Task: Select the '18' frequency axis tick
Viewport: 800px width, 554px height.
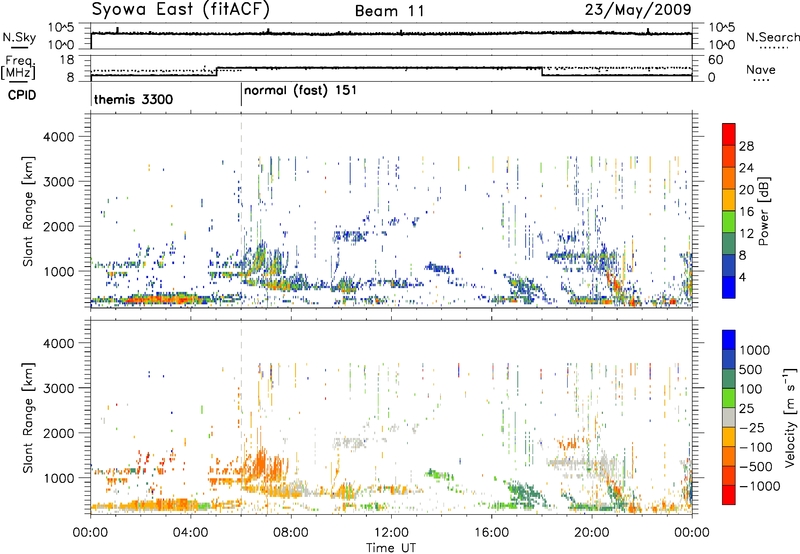Action: 67,60
